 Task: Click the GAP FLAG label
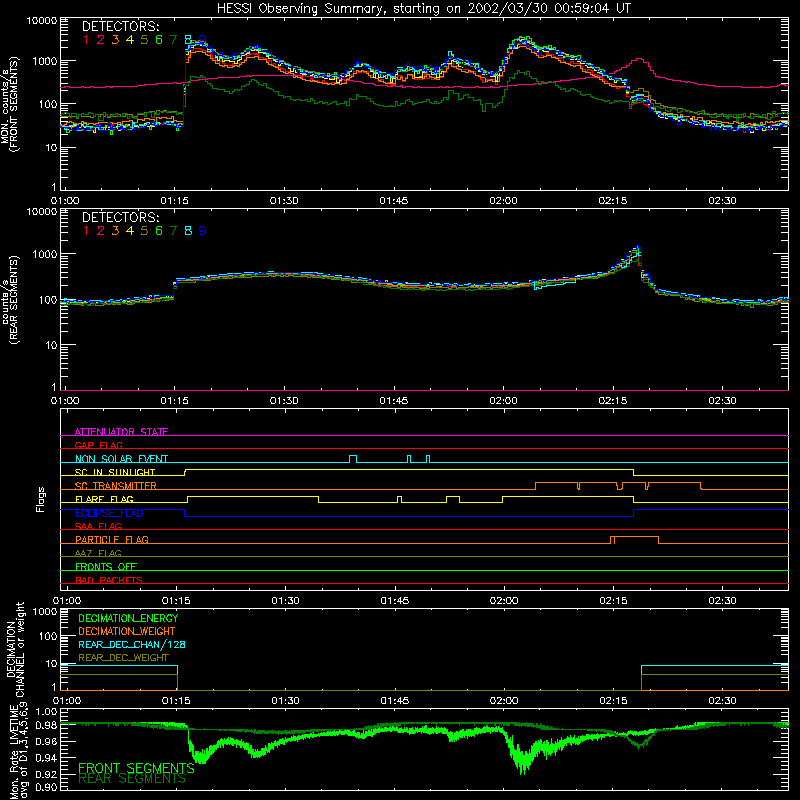pos(99,445)
